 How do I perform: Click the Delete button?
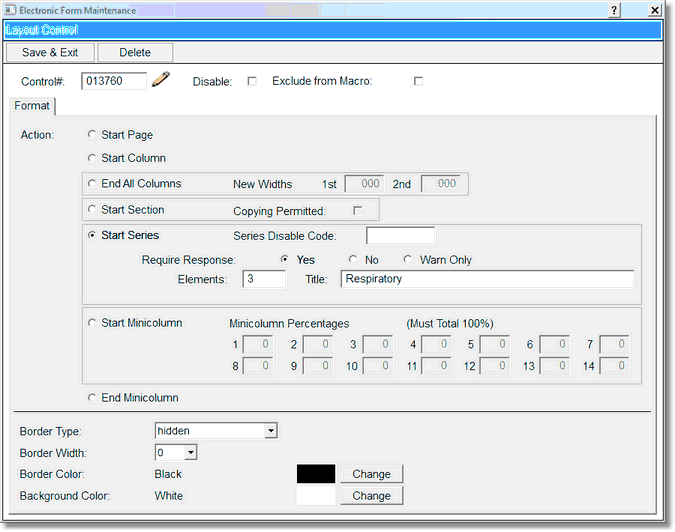tap(135, 53)
